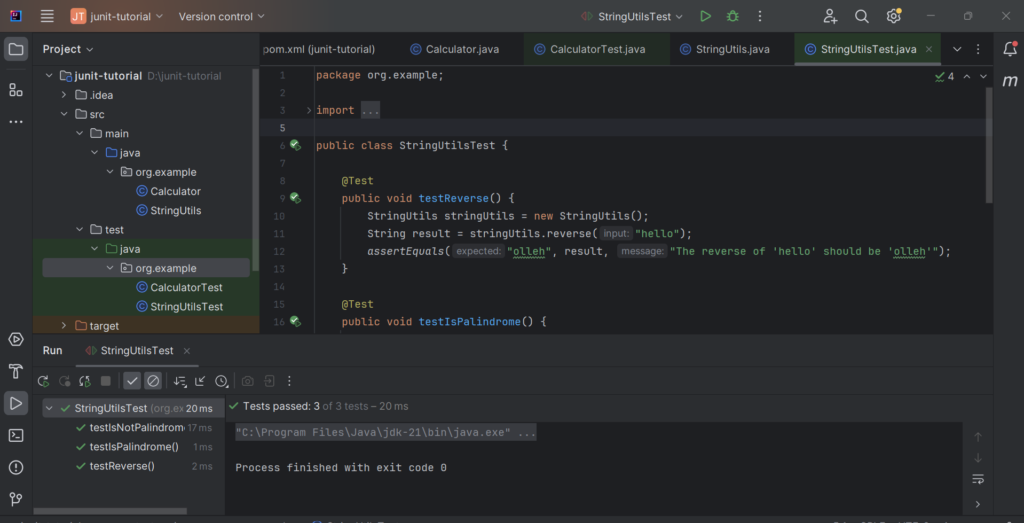
Task: Open the Git version control tool window
Action: (x=16, y=499)
